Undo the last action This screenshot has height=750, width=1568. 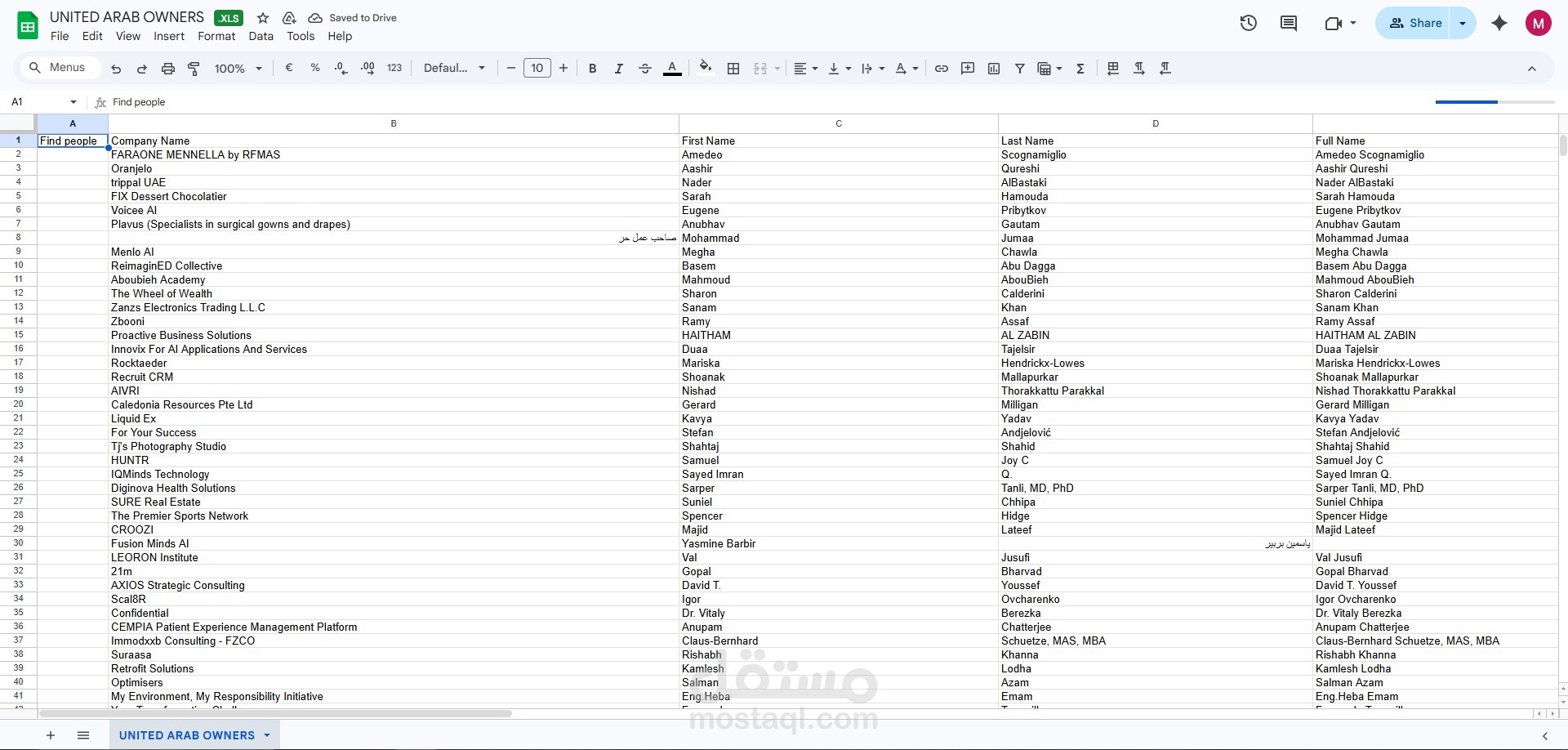pyautogui.click(x=116, y=69)
